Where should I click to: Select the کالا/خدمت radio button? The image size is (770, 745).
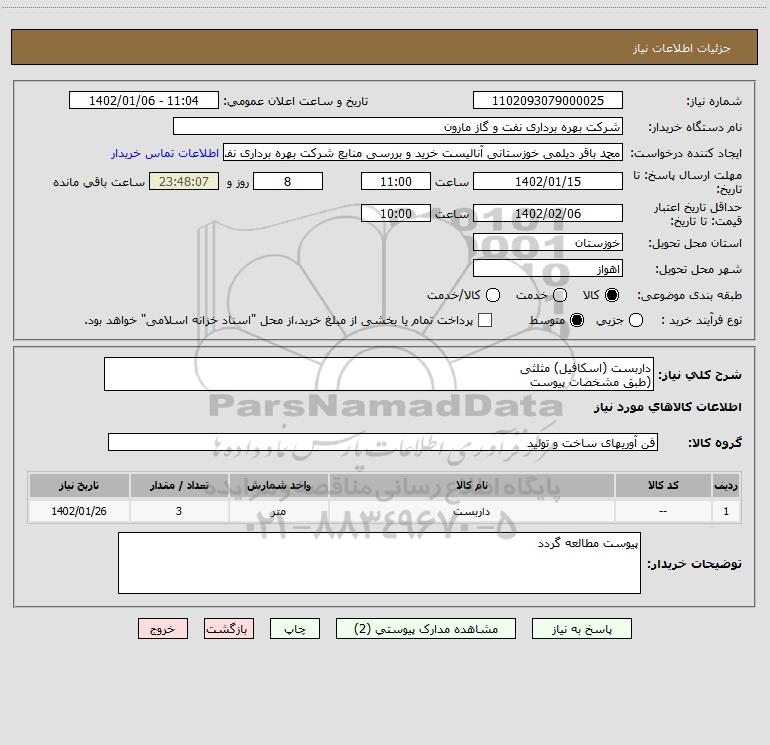493,295
